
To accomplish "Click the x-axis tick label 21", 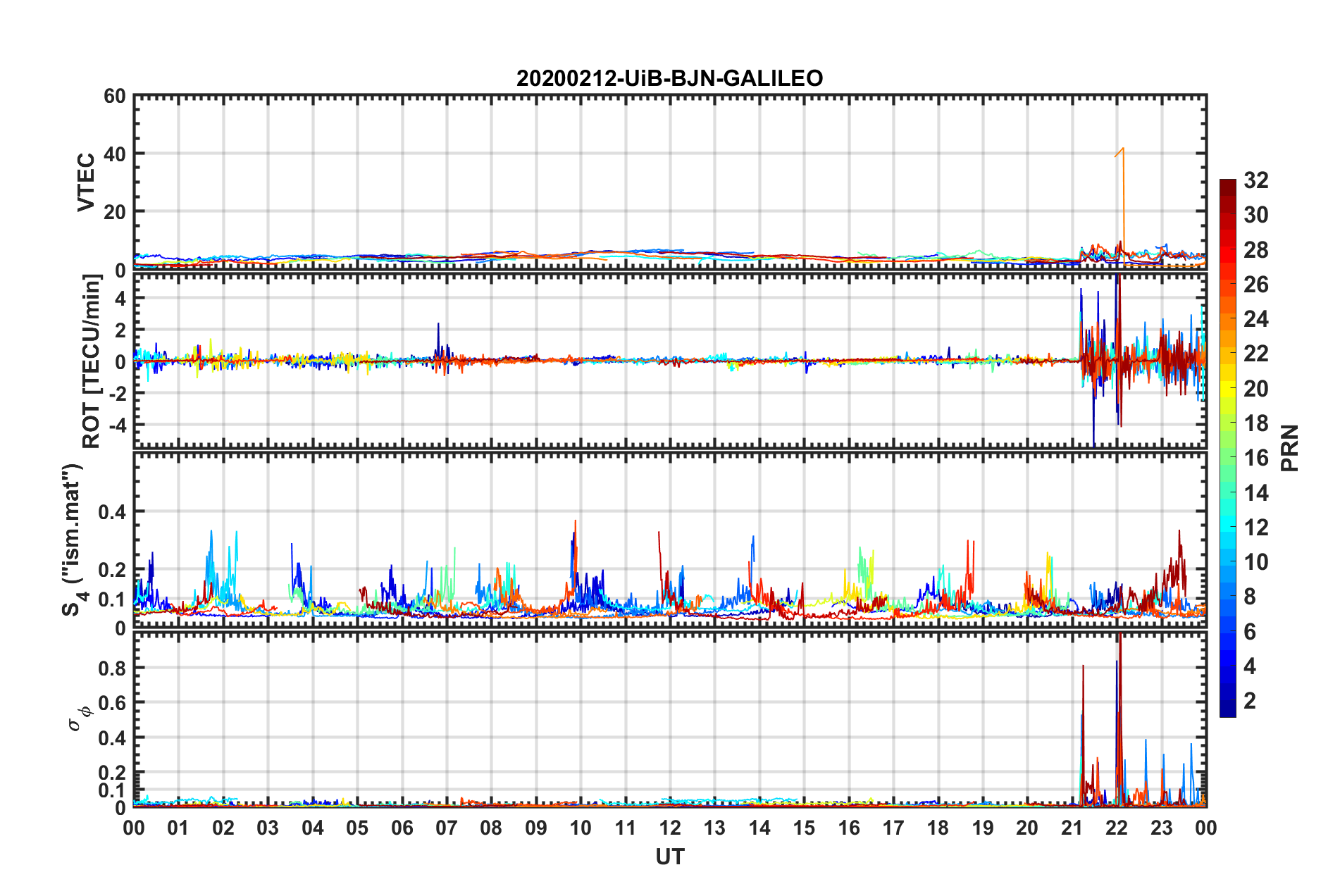I will pos(1072,828).
